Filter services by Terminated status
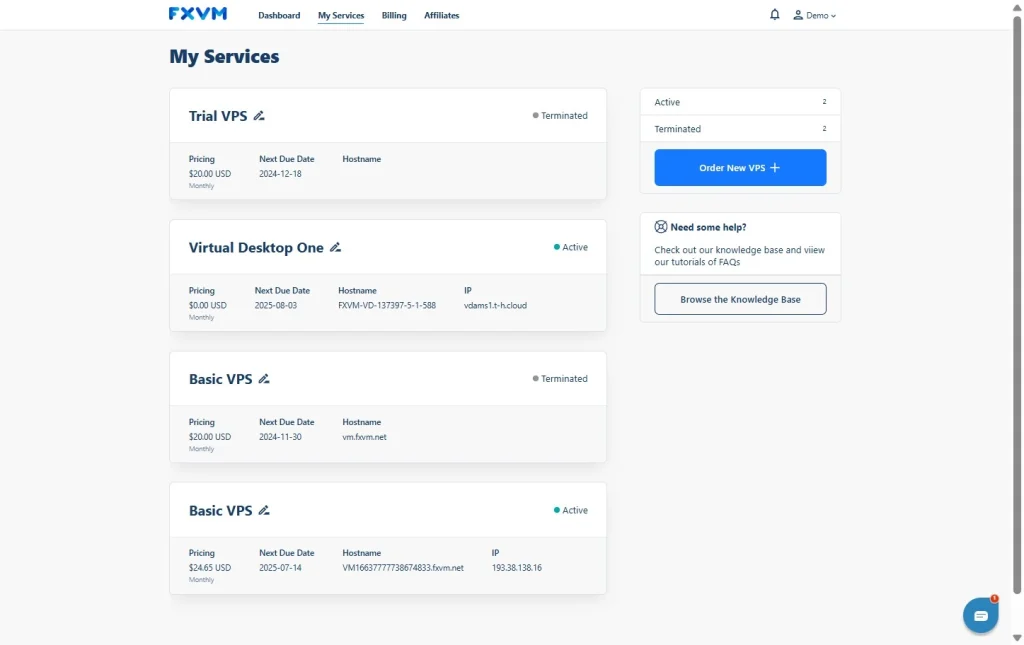Image resolution: width=1024 pixels, height=645 pixels. click(740, 129)
